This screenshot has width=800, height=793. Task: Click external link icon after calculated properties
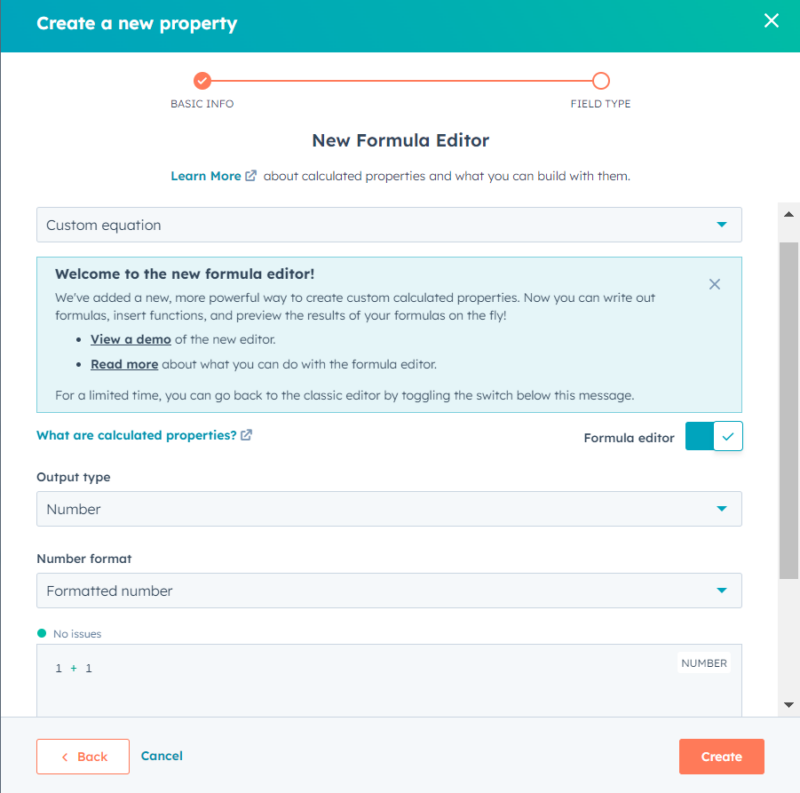coord(246,435)
